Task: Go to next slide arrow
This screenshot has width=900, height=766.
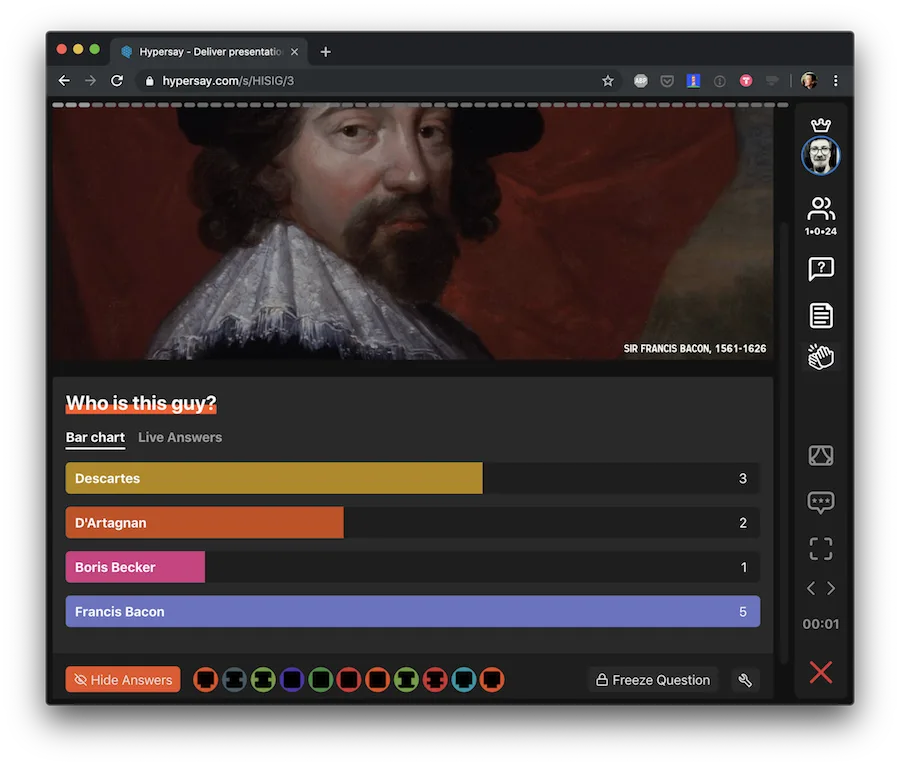Action: coord(831,588)
